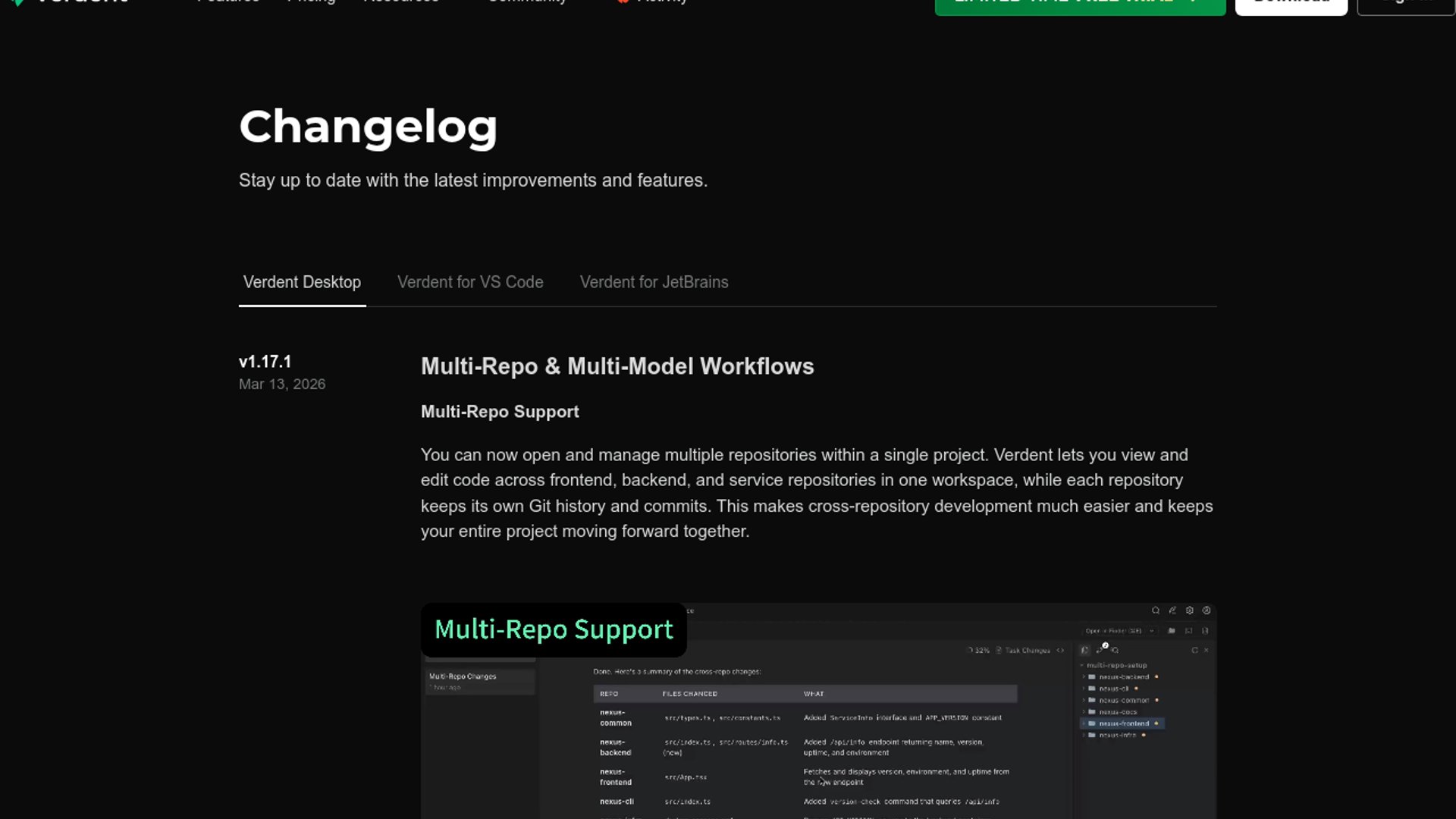
Task: Expand the nexus-backend folder chevron
Action: tap(1084, 677)
